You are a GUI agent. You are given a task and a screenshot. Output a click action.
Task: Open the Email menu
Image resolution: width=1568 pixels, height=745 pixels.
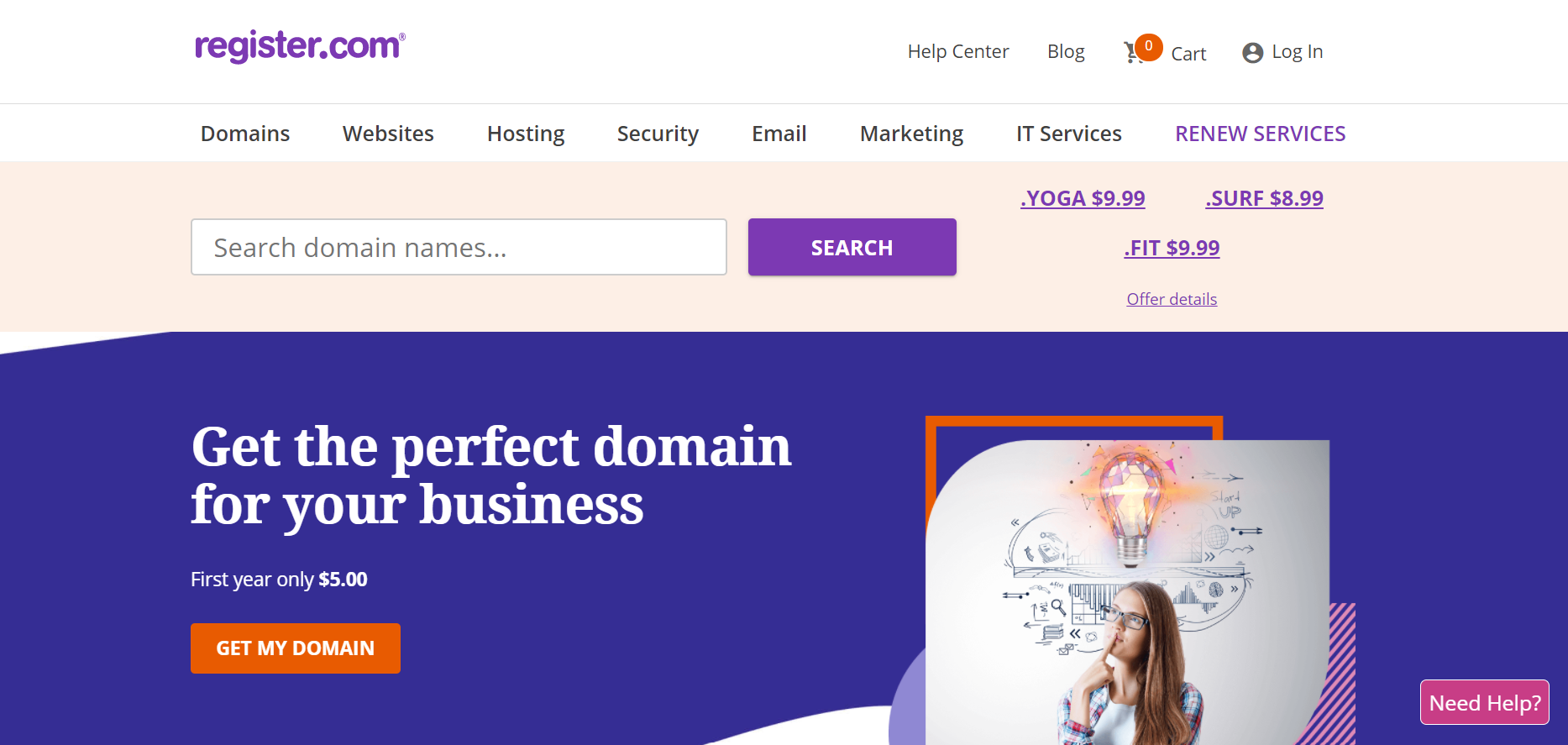(x=779, y=134)
